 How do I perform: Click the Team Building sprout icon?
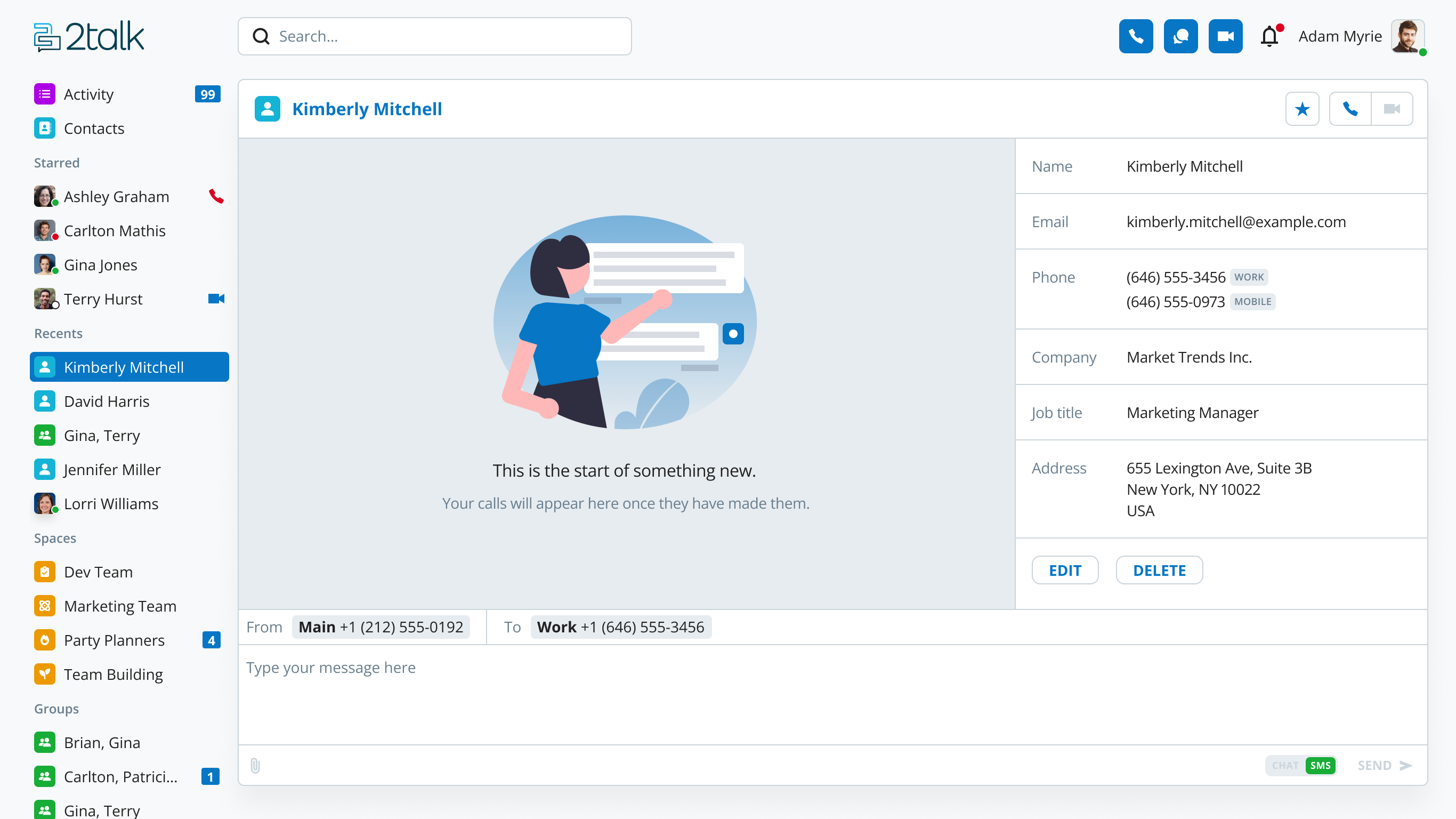coord(45,674)
